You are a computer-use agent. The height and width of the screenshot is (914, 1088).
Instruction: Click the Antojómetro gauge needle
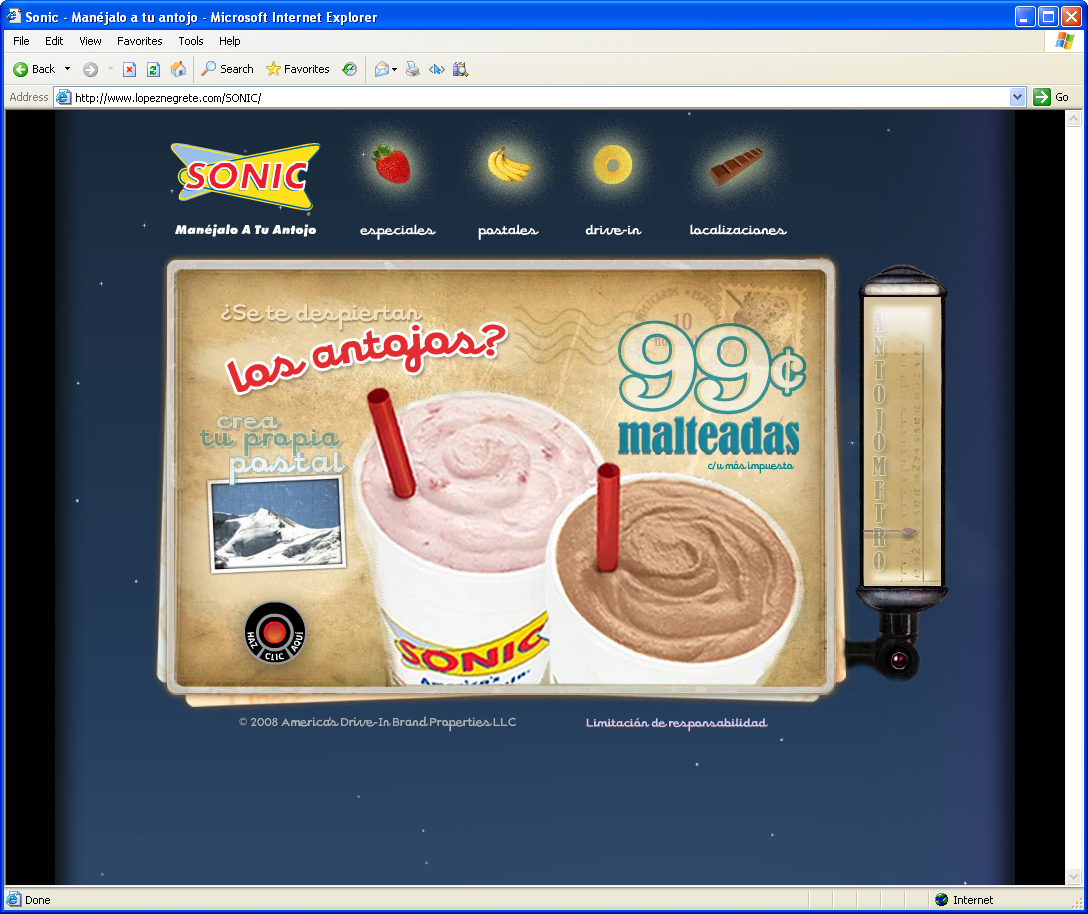907,533
